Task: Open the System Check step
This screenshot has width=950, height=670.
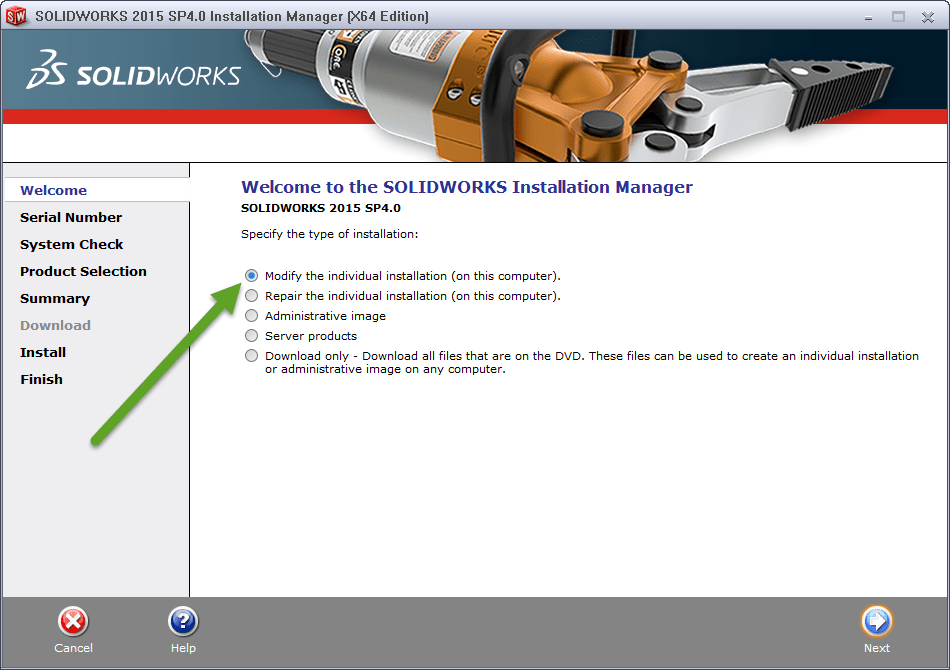Action: point(71,245)
